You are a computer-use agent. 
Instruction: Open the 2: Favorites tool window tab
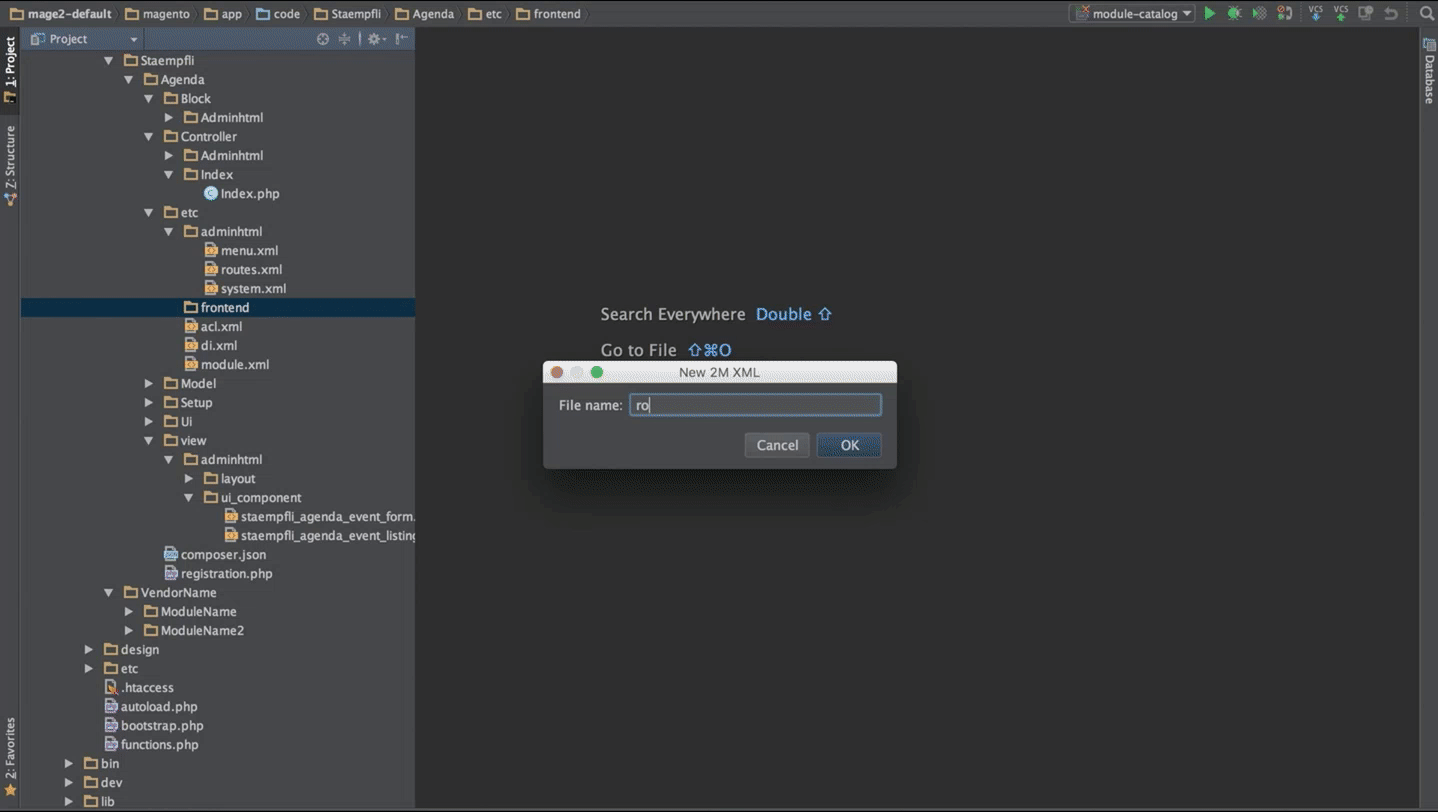click(10, 756)
